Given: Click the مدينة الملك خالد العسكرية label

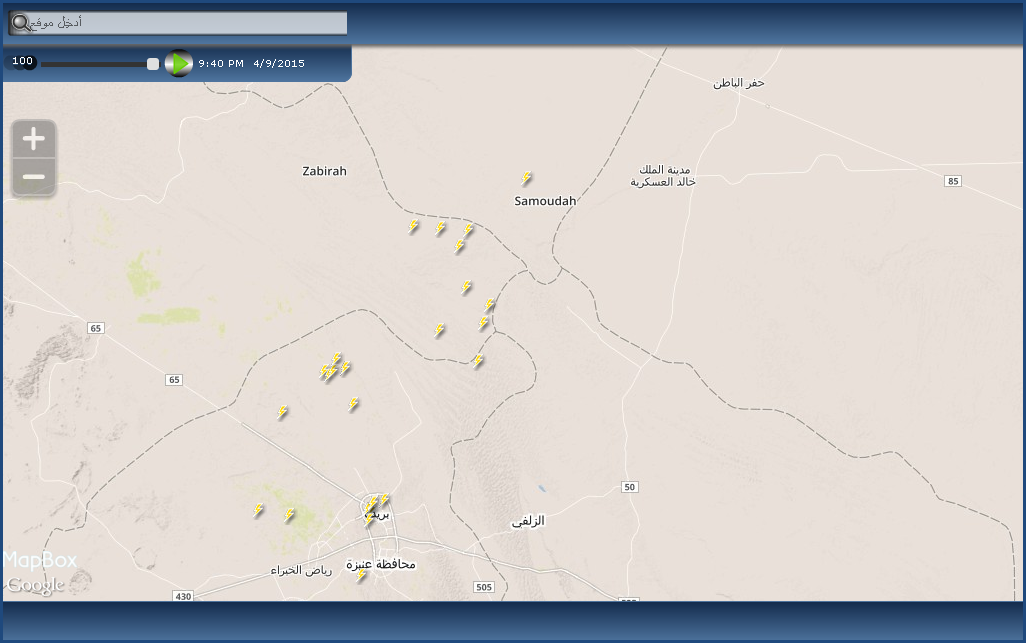Looking at the screenshot, I should [663, 176].
